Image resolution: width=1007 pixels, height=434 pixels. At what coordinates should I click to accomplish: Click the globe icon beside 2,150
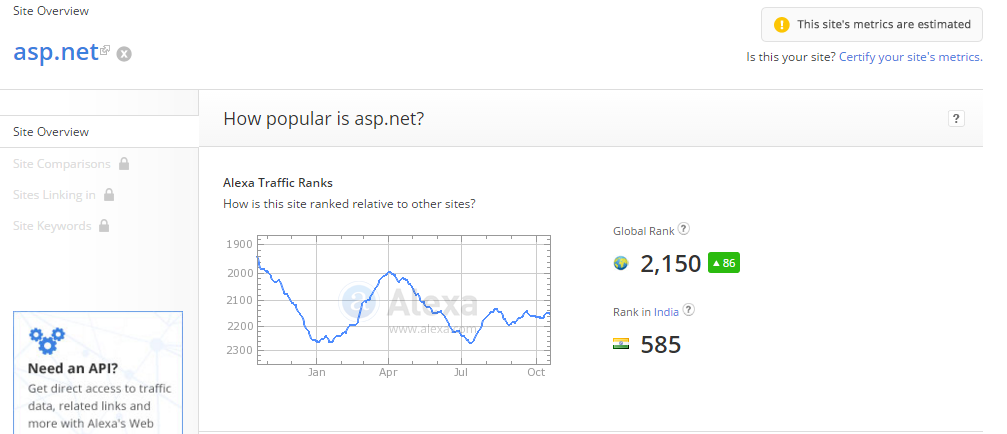tap(620, 263)
